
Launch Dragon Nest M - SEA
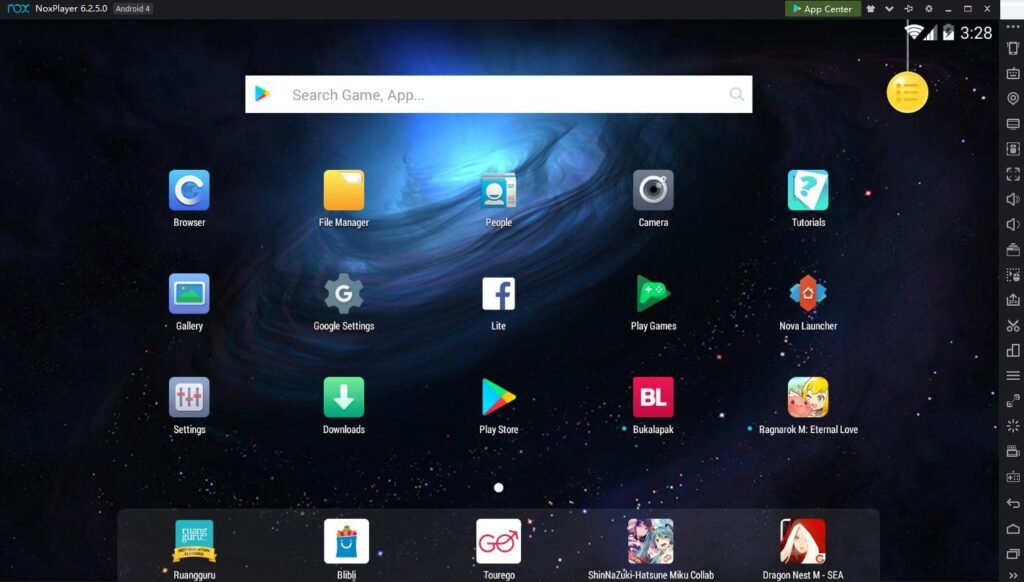(x=803, y=542)
